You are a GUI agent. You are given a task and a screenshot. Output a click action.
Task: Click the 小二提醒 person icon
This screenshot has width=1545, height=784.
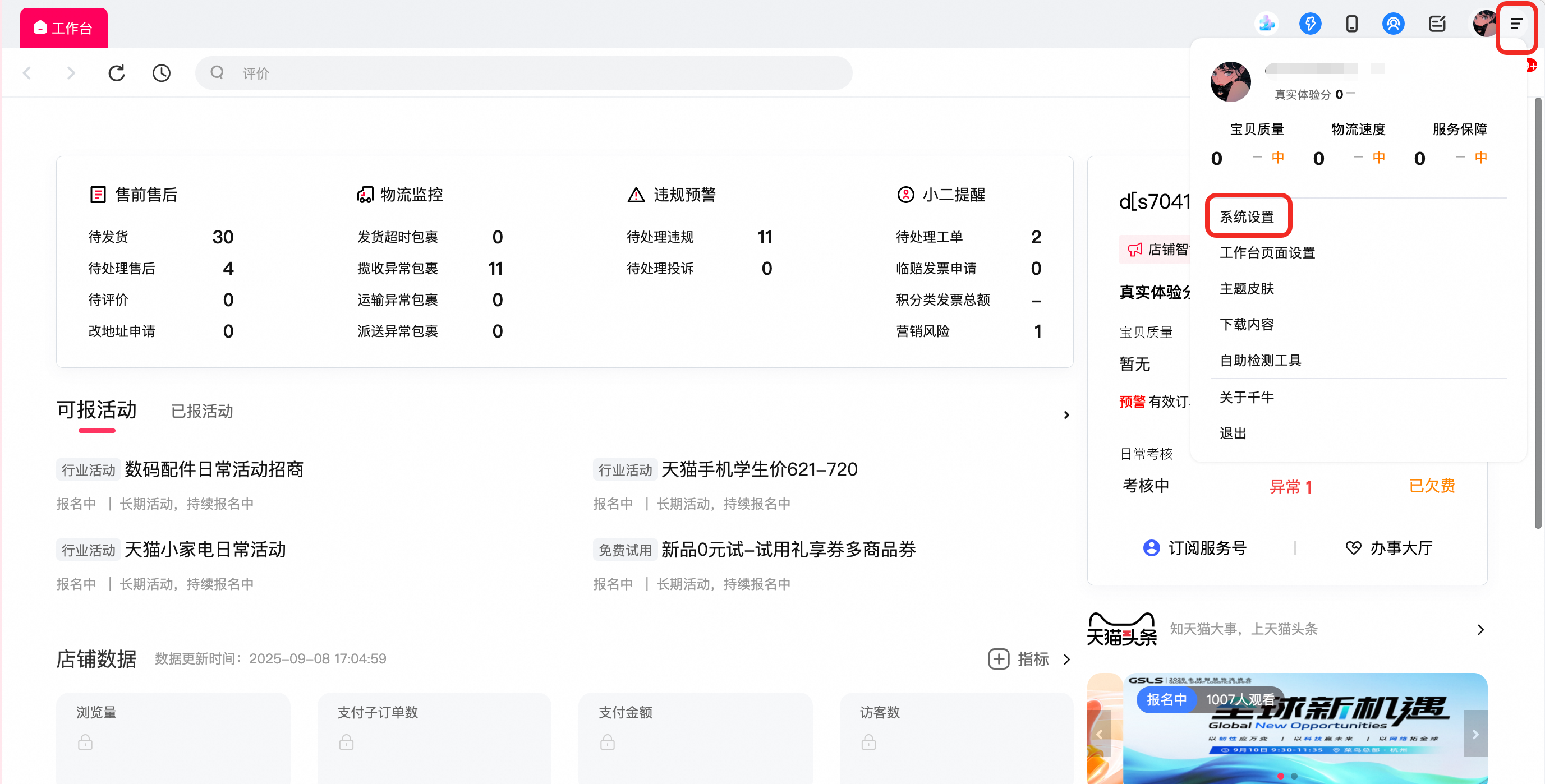tap(905, 195)
